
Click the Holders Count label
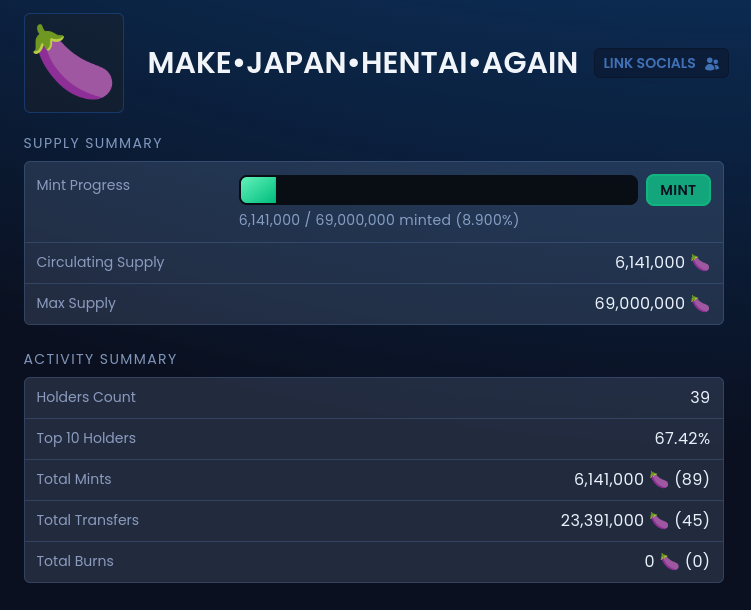[x=86, y=397]
